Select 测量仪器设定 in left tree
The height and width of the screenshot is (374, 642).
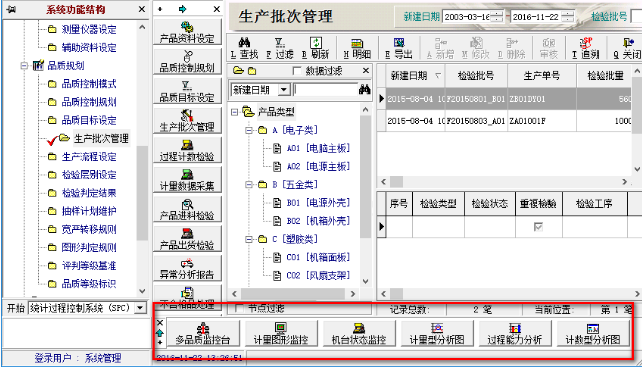[x=89, y=29]
